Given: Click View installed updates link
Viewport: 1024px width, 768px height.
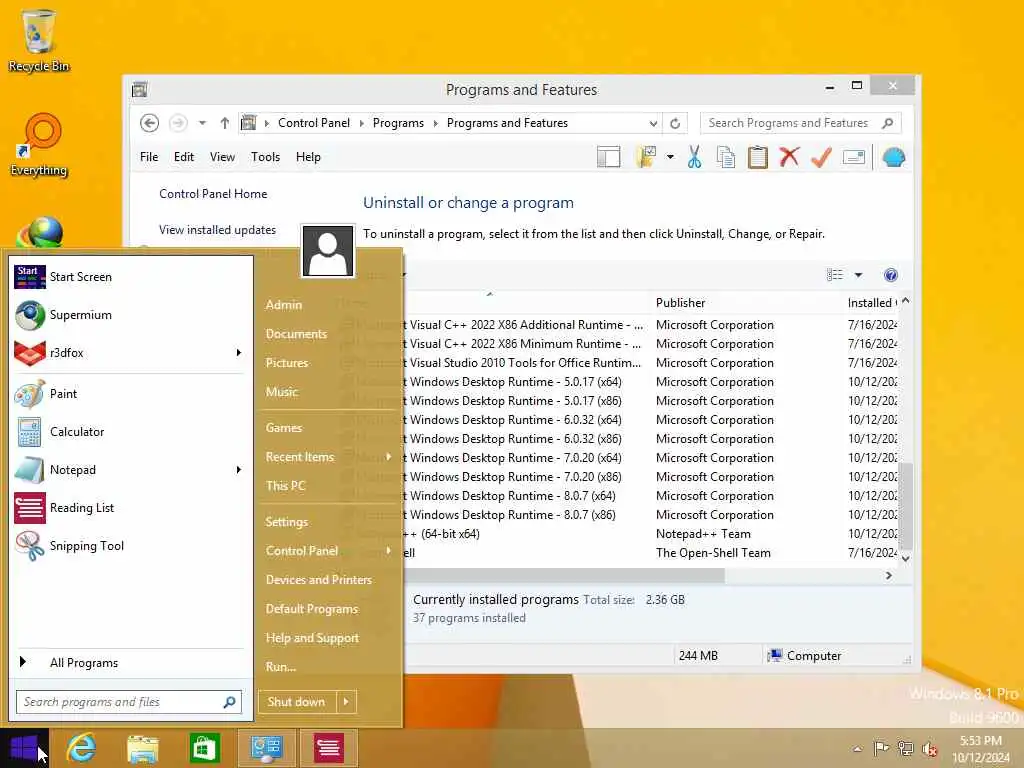Looking at the screenshot, I should pyautogui.click(x=217, y=230).
